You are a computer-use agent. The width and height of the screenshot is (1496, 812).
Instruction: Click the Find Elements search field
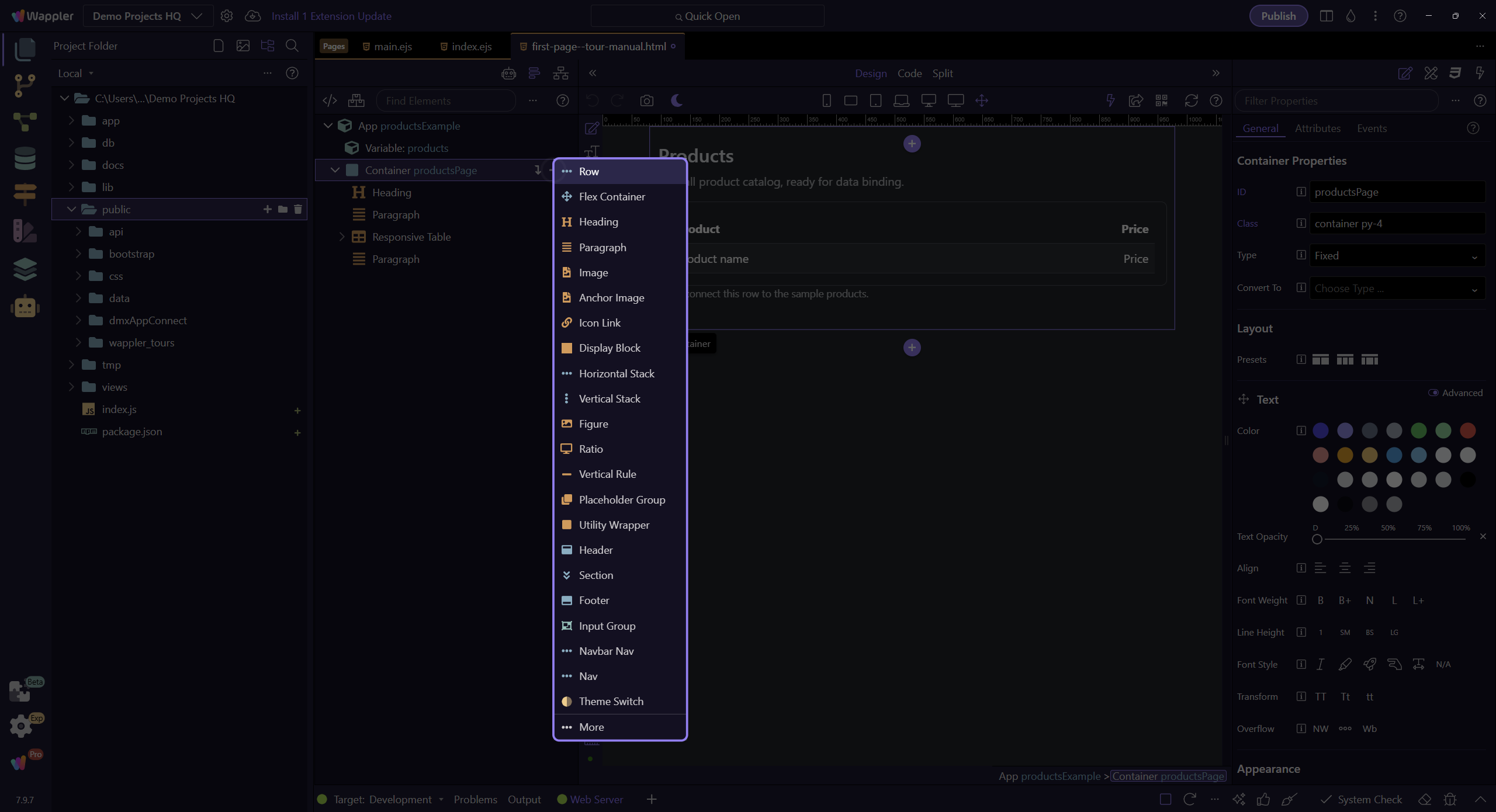pos(446,100)
